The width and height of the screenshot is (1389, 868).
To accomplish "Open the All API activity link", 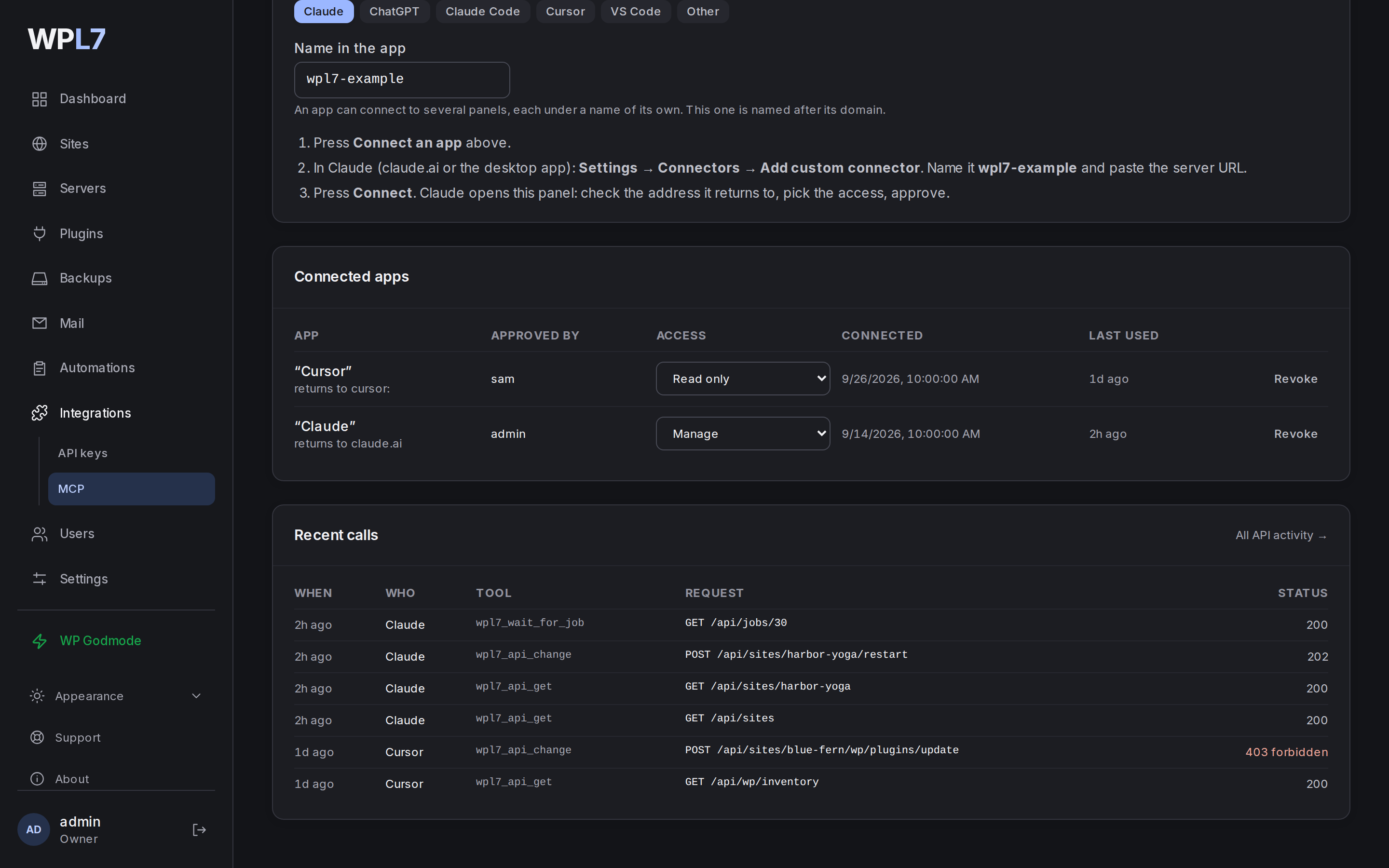I will pos(1281,535).
